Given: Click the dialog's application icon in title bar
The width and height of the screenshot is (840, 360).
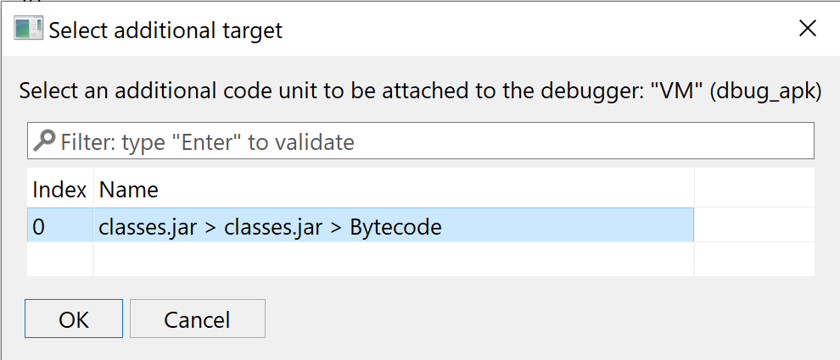Looking at the screenshot, I should click(28, 29).
